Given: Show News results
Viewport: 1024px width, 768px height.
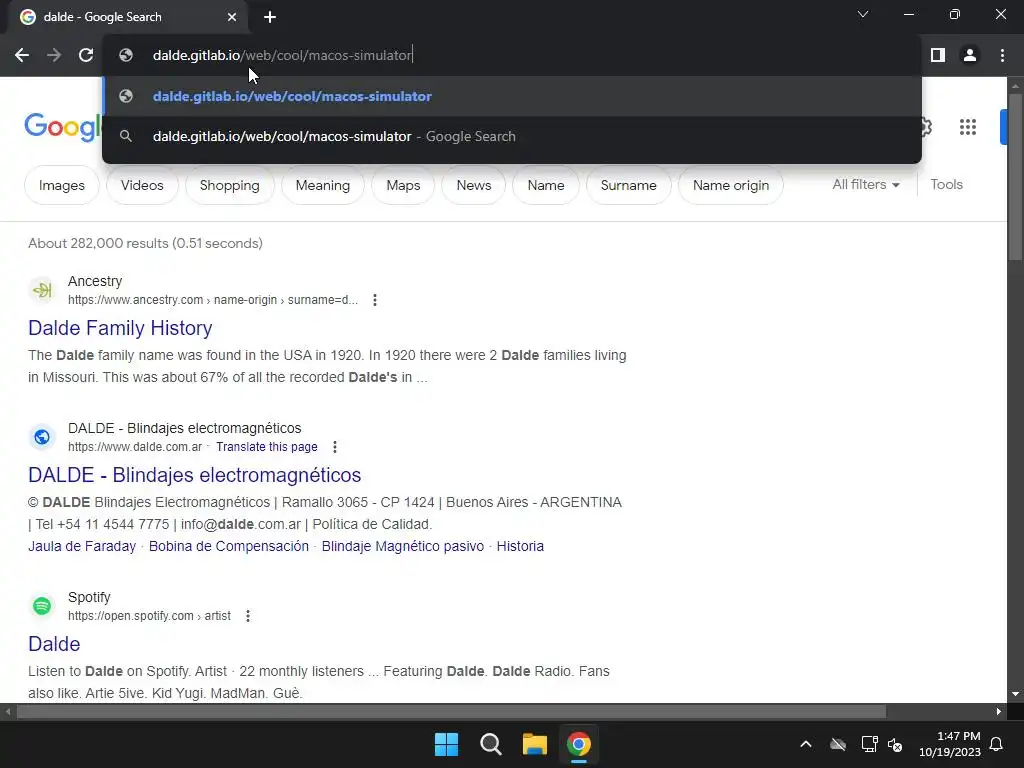Looking at the screenshot, I should click(x=473, y=185).
